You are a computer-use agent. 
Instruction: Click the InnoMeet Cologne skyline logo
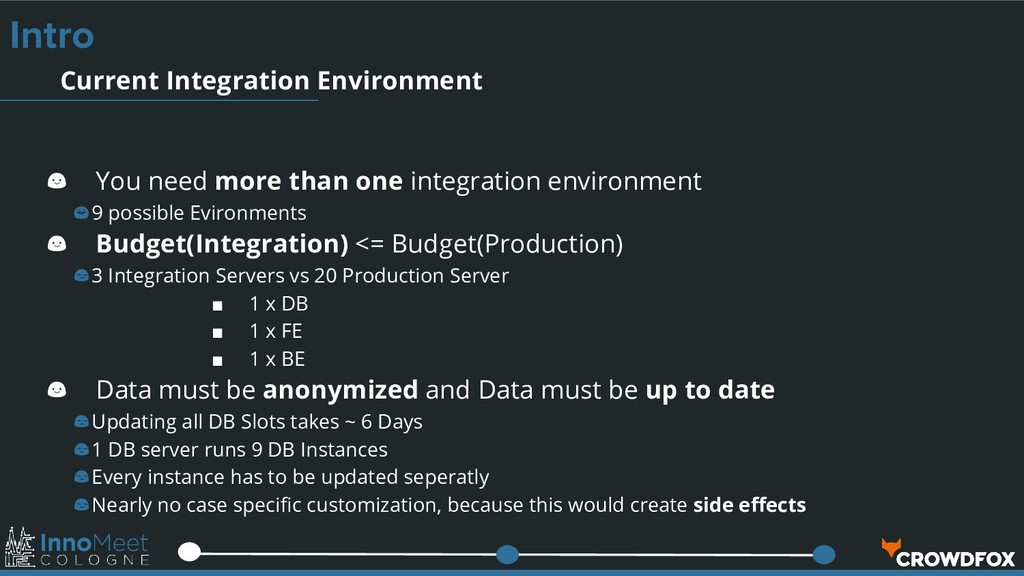point(20,547)
